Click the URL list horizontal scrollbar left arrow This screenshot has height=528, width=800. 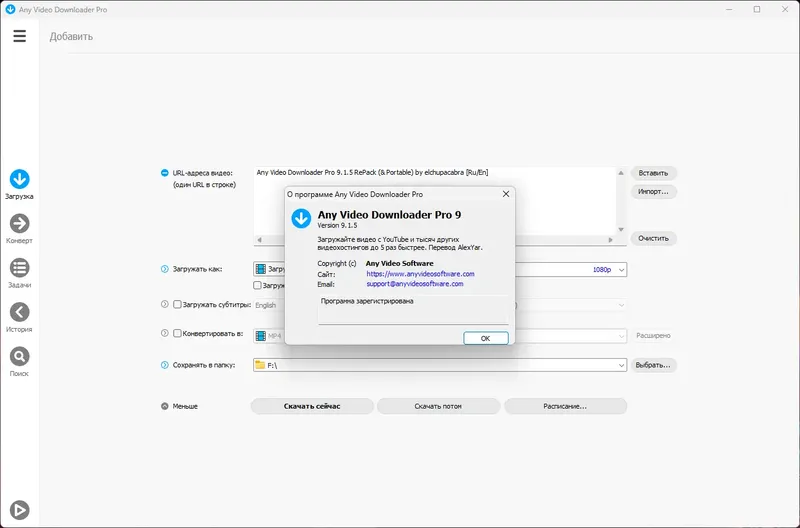pos(259,240)
